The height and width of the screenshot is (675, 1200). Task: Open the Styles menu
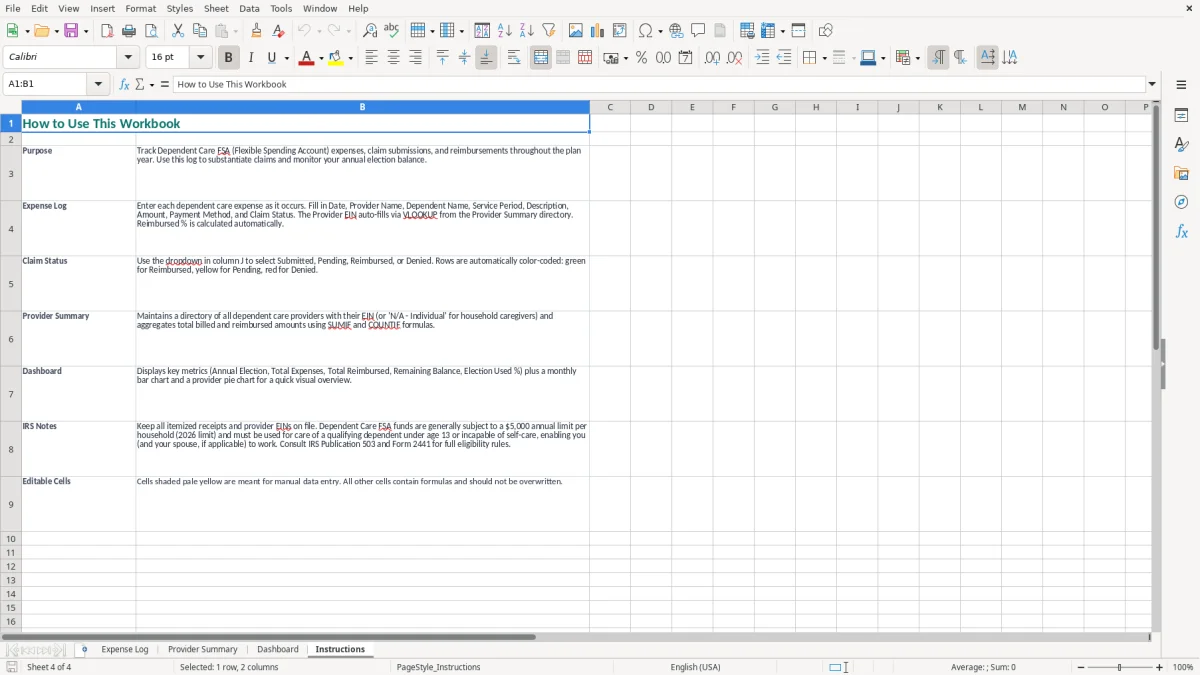[180, 8]
